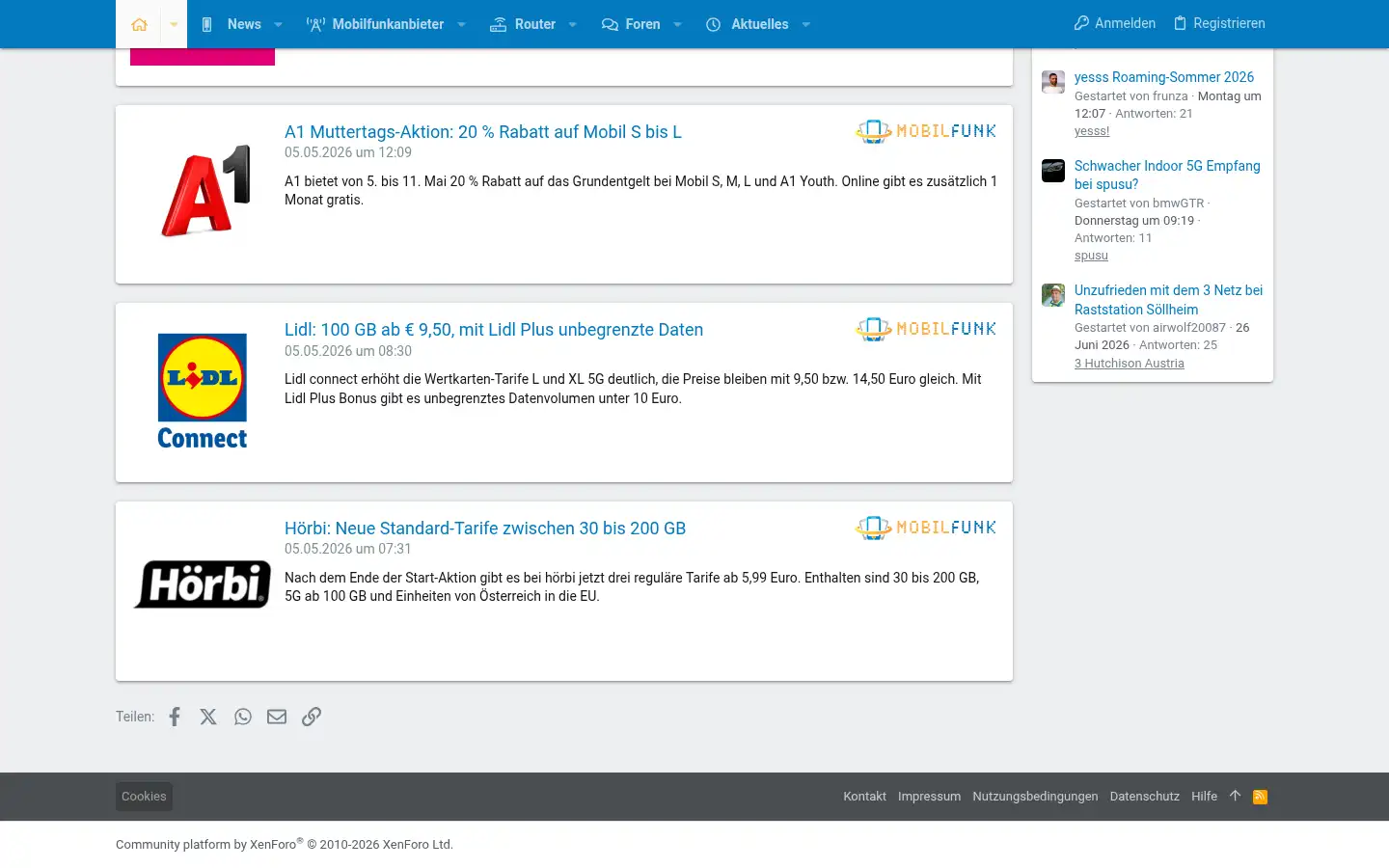Image resolution: width=1389 pixels, height=868 pixels.
Task: Open the yesss! forum link
Action: pyautogui.click(x=1092, y=131)
